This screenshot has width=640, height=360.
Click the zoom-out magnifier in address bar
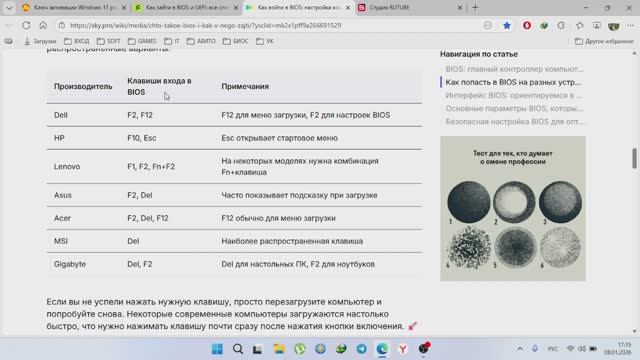(487, 25)
